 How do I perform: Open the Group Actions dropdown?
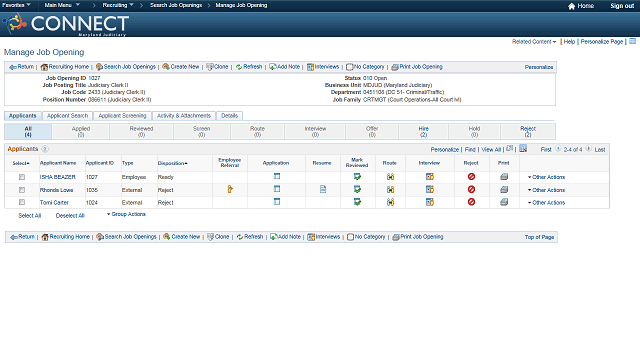tap(126, 214)
